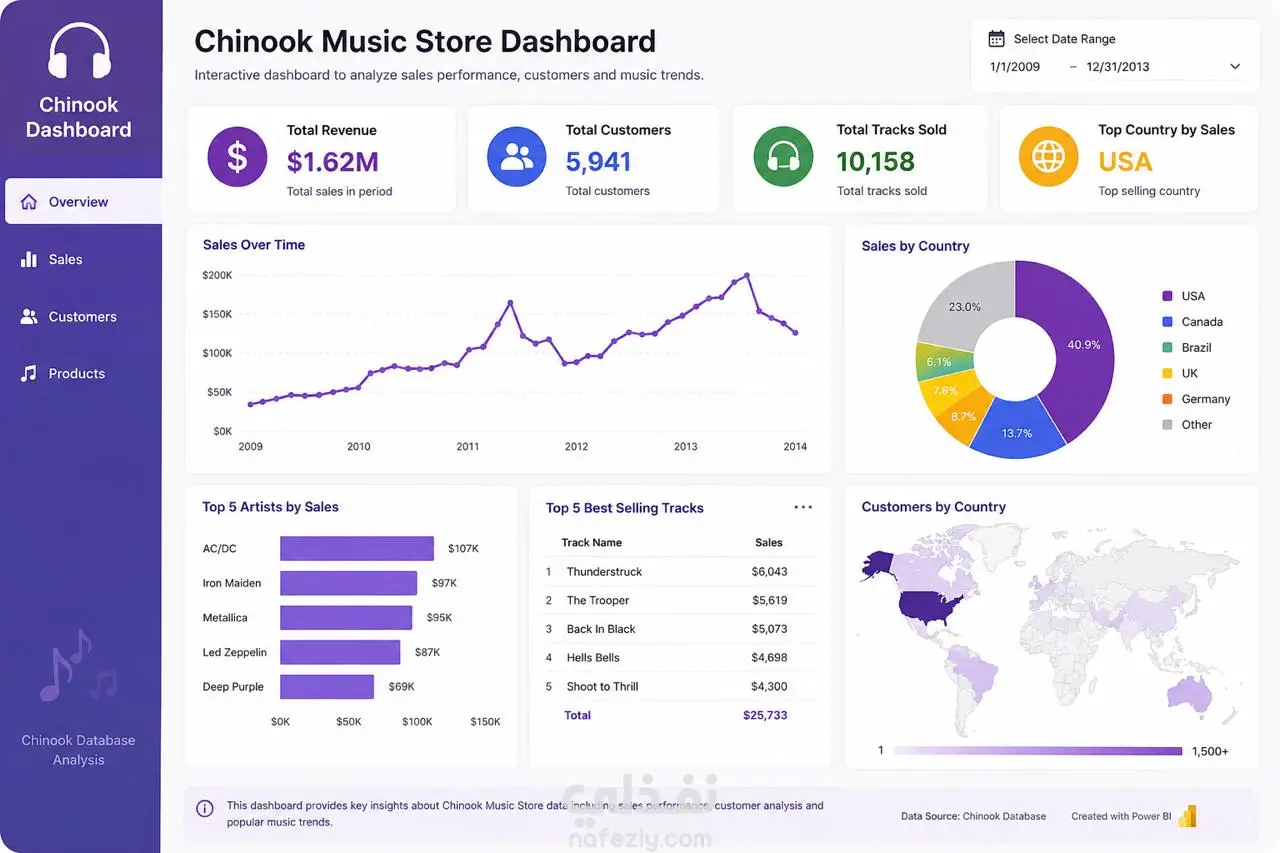Image resolution: width=1280 pixels, height=853 pixels.
Task: Open the three-dot menu on Best Selling Tracks
Action: [803, 507]
